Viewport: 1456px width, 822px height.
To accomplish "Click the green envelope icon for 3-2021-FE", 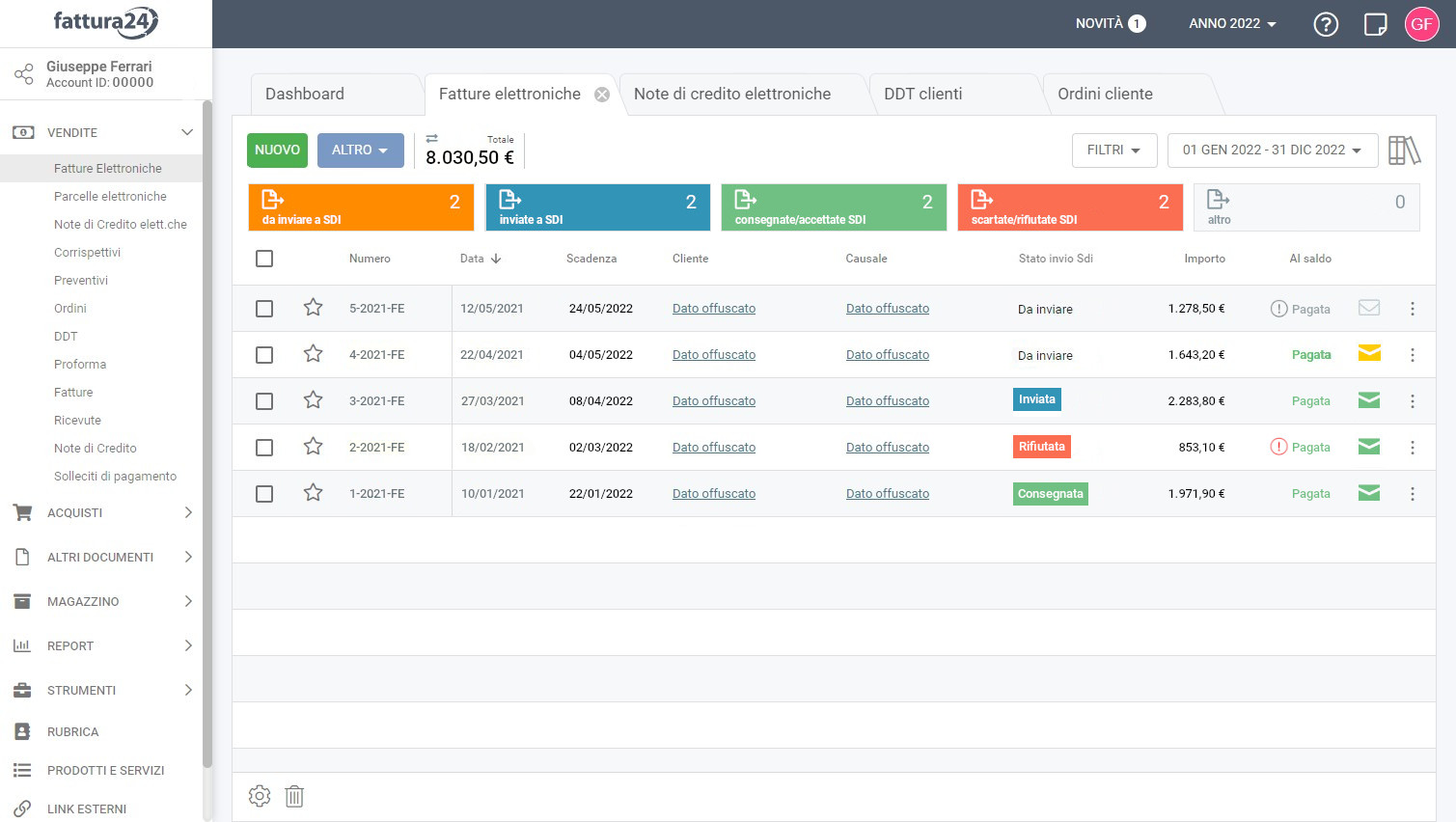I will (x=1368, y=399).
